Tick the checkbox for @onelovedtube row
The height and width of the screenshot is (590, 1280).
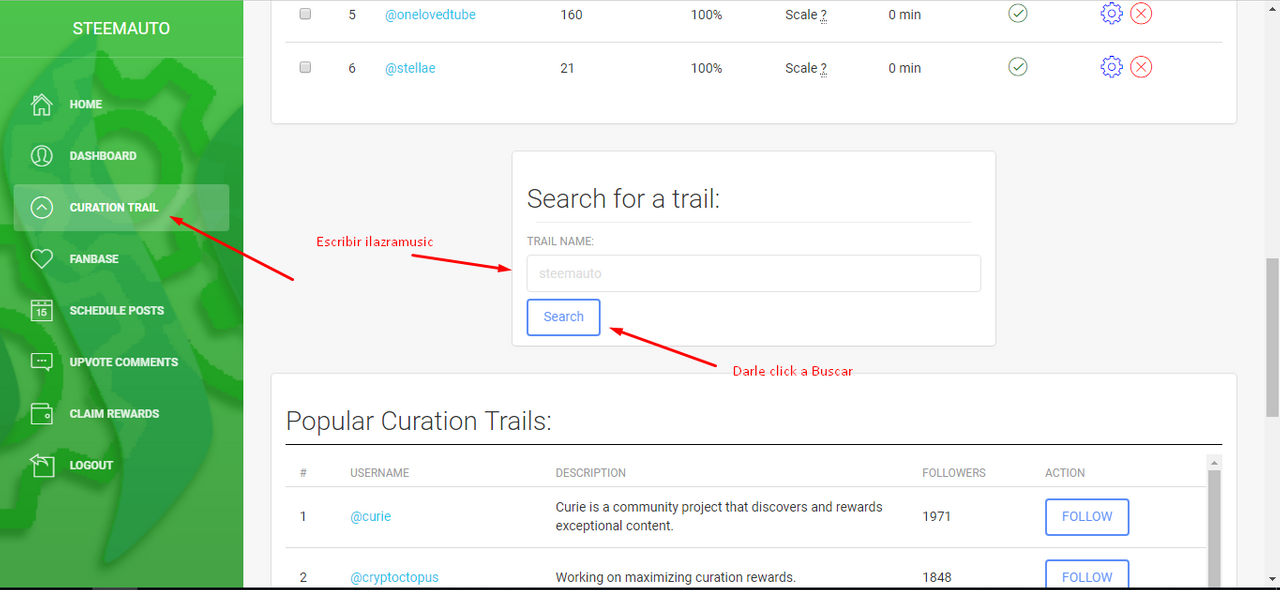[x=305, y=14]
